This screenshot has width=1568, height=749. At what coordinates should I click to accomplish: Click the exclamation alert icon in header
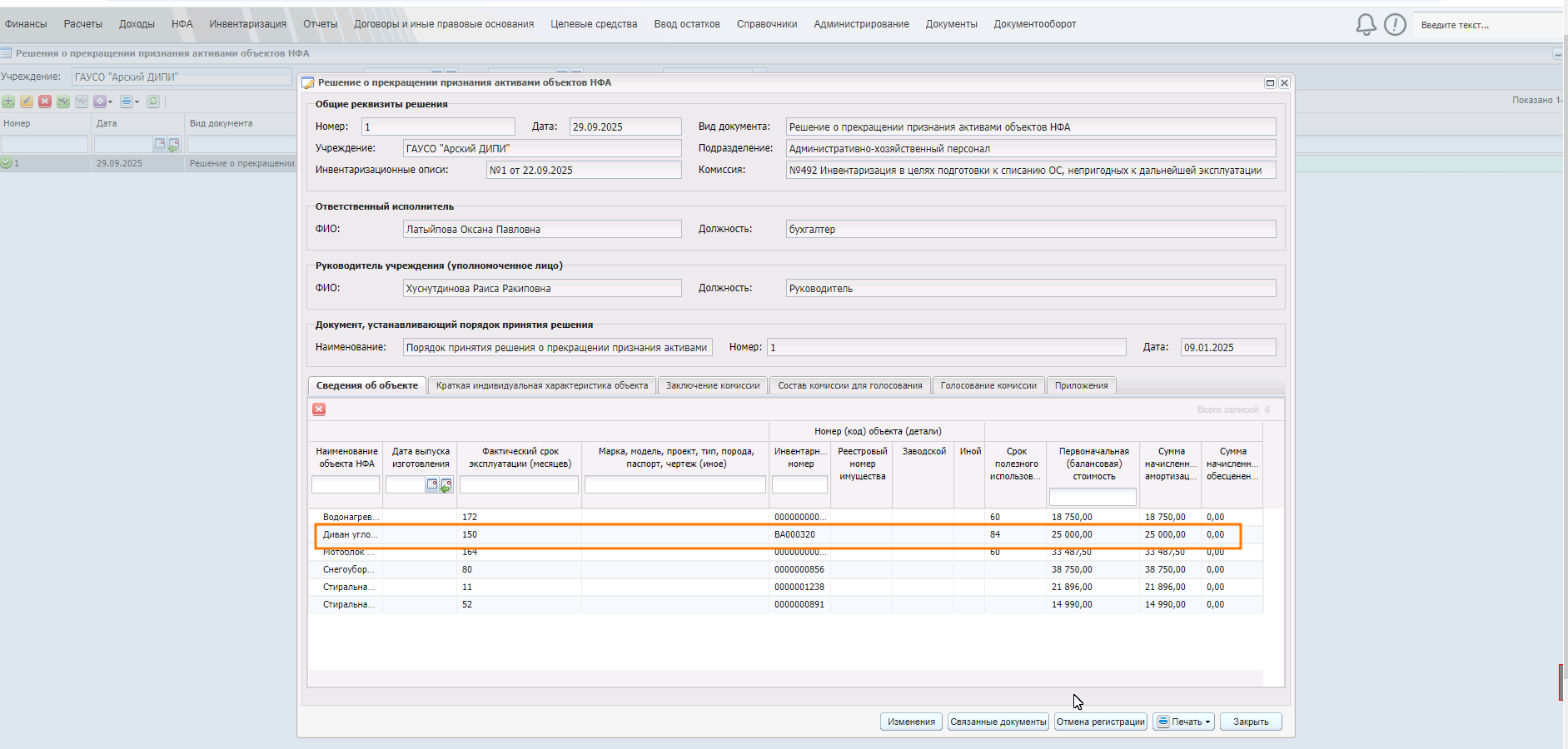pyautogui.click(x=1395, y=25)
